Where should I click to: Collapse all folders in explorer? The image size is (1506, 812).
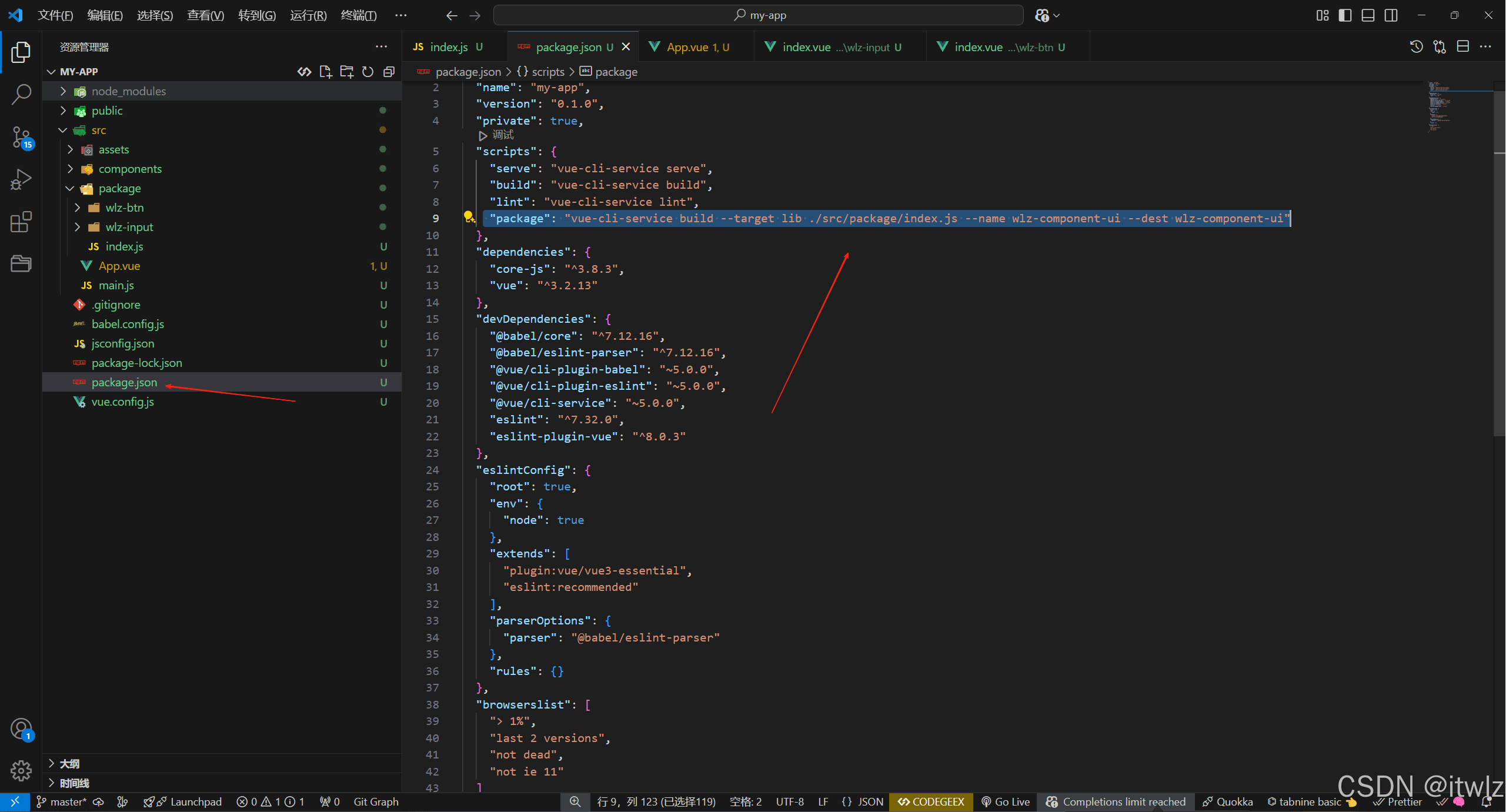[389, 72]
